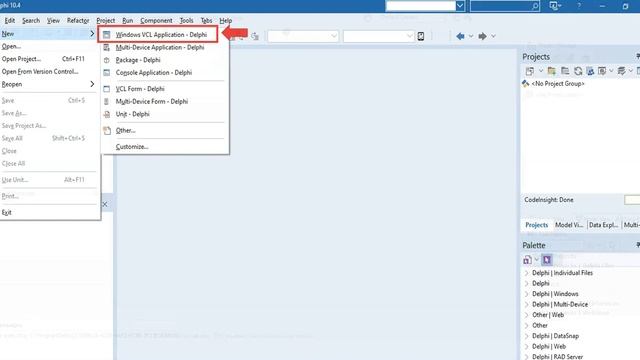Open the Help menu
The image size is (640, 360).
[x=226, y=20]
